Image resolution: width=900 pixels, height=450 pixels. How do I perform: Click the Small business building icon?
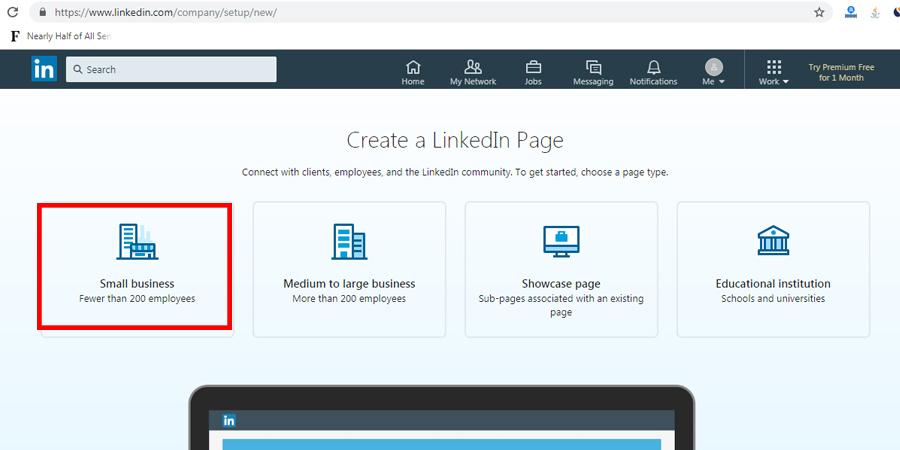(137, 242)
